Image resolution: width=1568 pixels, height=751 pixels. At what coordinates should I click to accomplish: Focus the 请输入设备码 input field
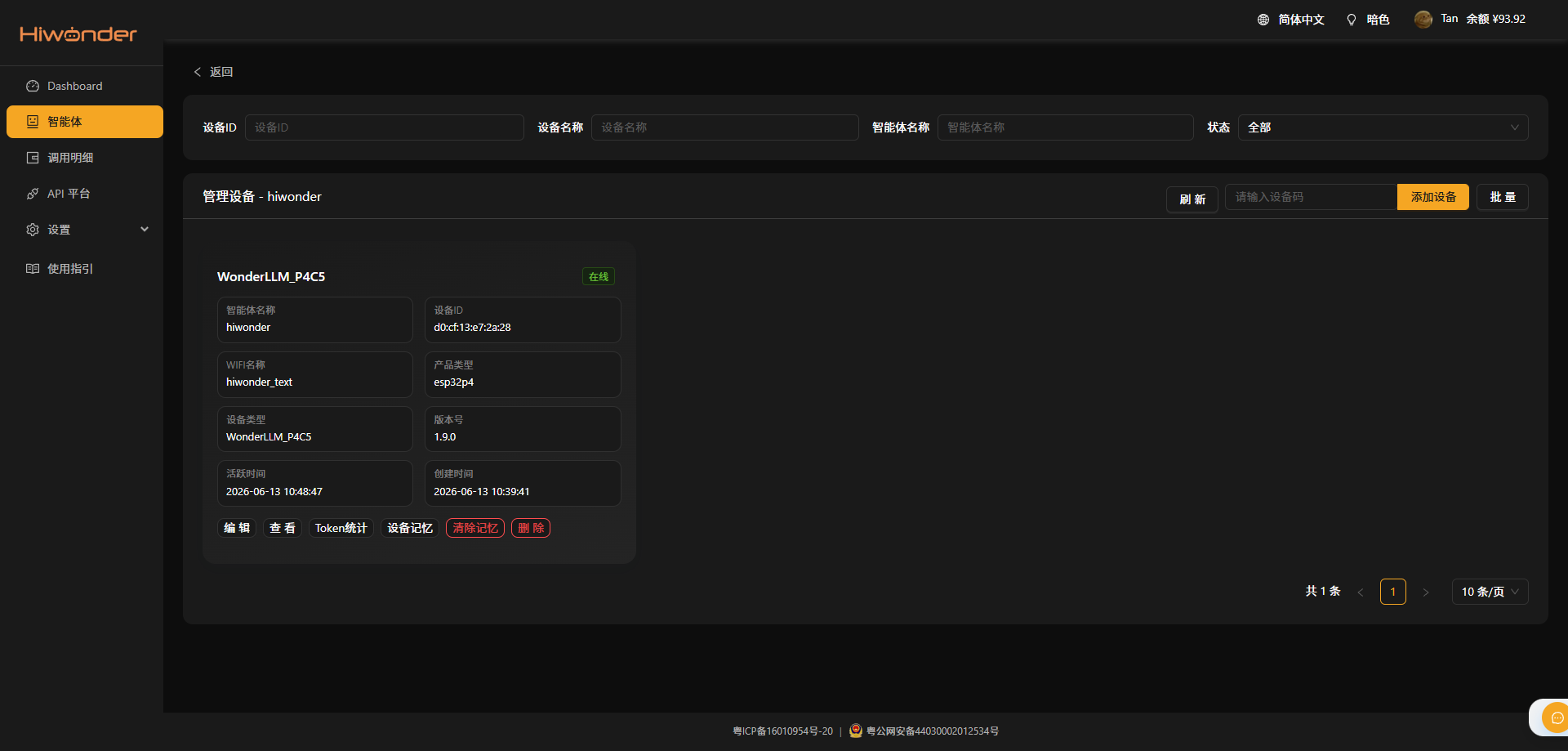[1311, 197]
